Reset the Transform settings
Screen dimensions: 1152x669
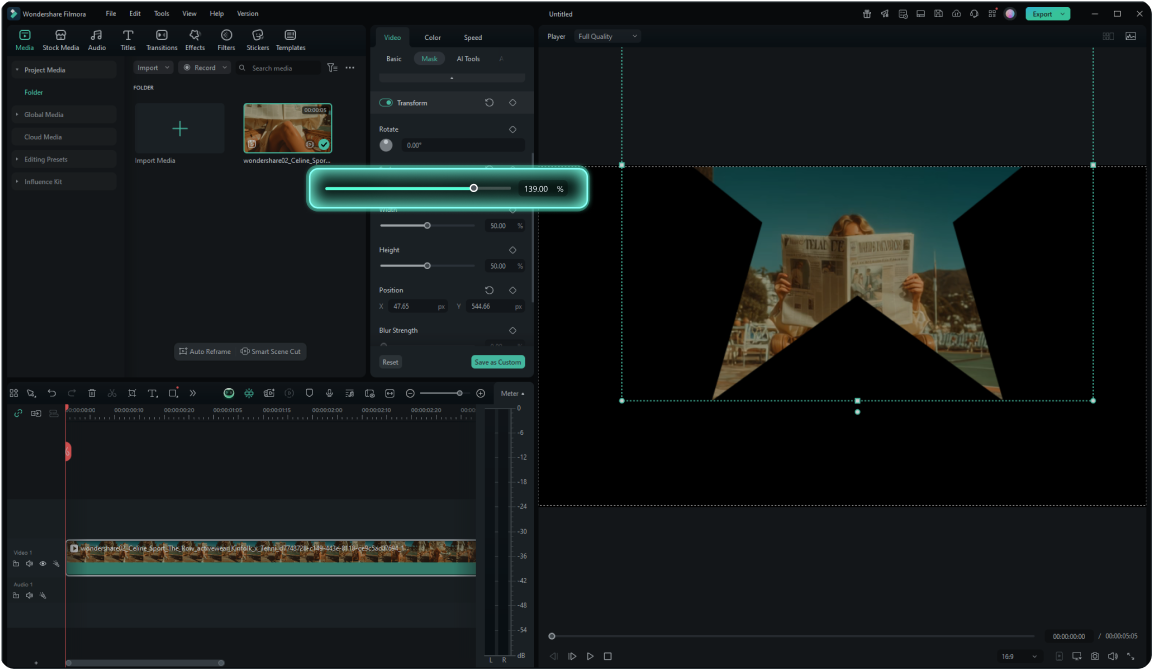click(x=489, y=103)
